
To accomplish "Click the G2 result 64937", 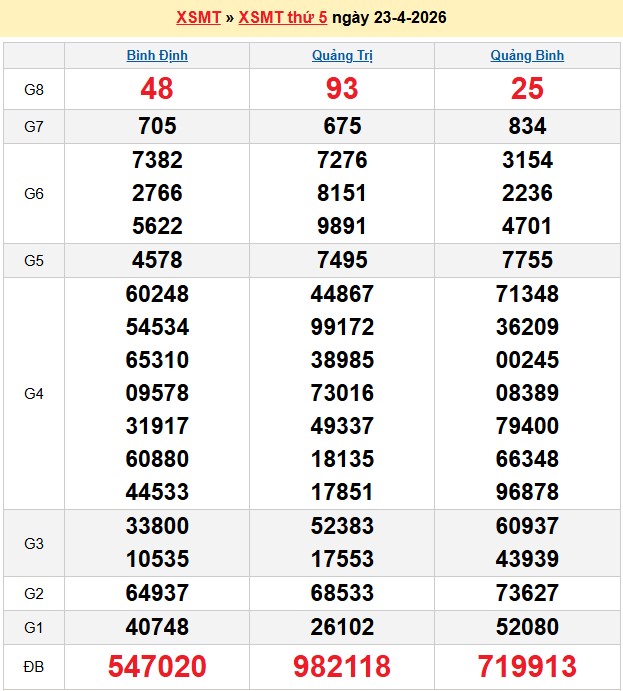I will pyautogui.click(x=157, y=593).
